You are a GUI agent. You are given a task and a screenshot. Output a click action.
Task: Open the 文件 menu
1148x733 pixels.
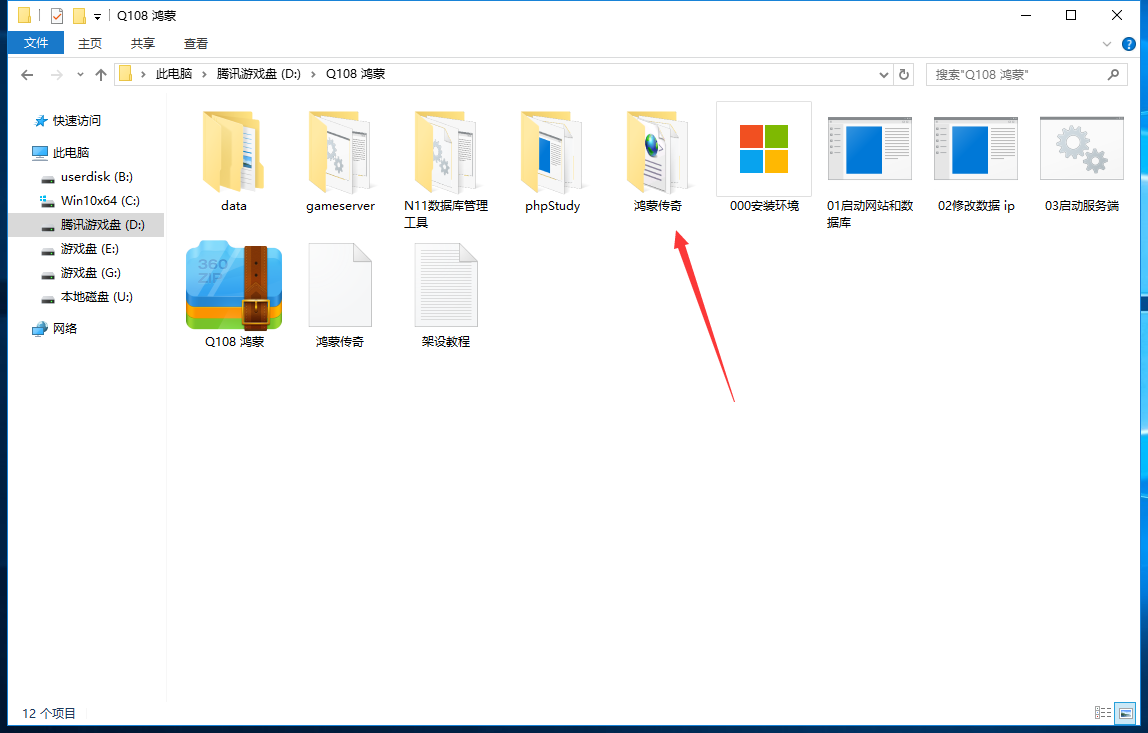click(x=36, y=43)
